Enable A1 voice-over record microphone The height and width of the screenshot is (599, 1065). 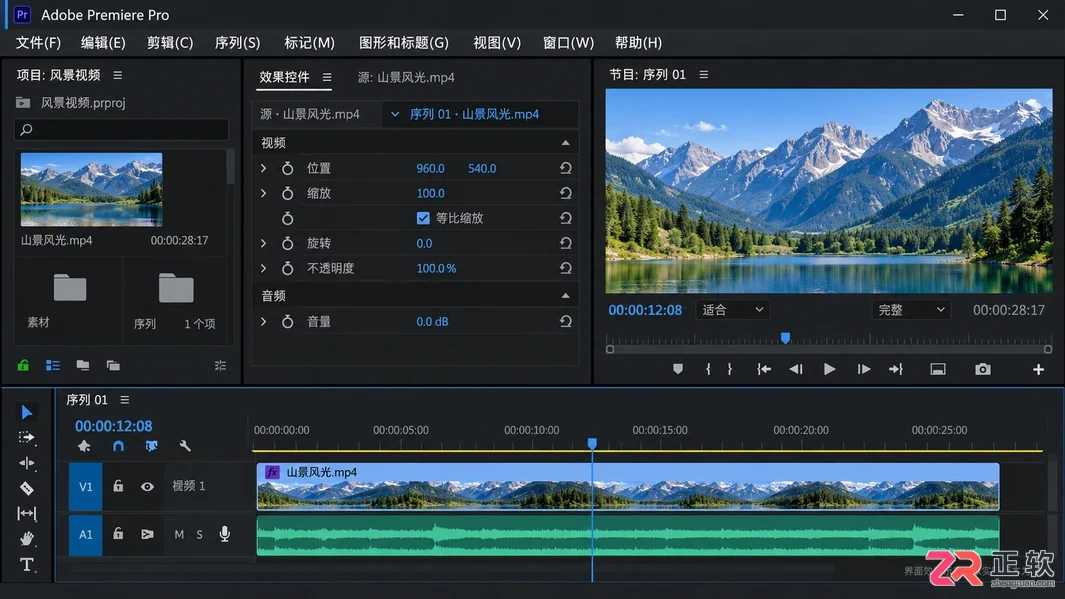click(x=225, y=534)
